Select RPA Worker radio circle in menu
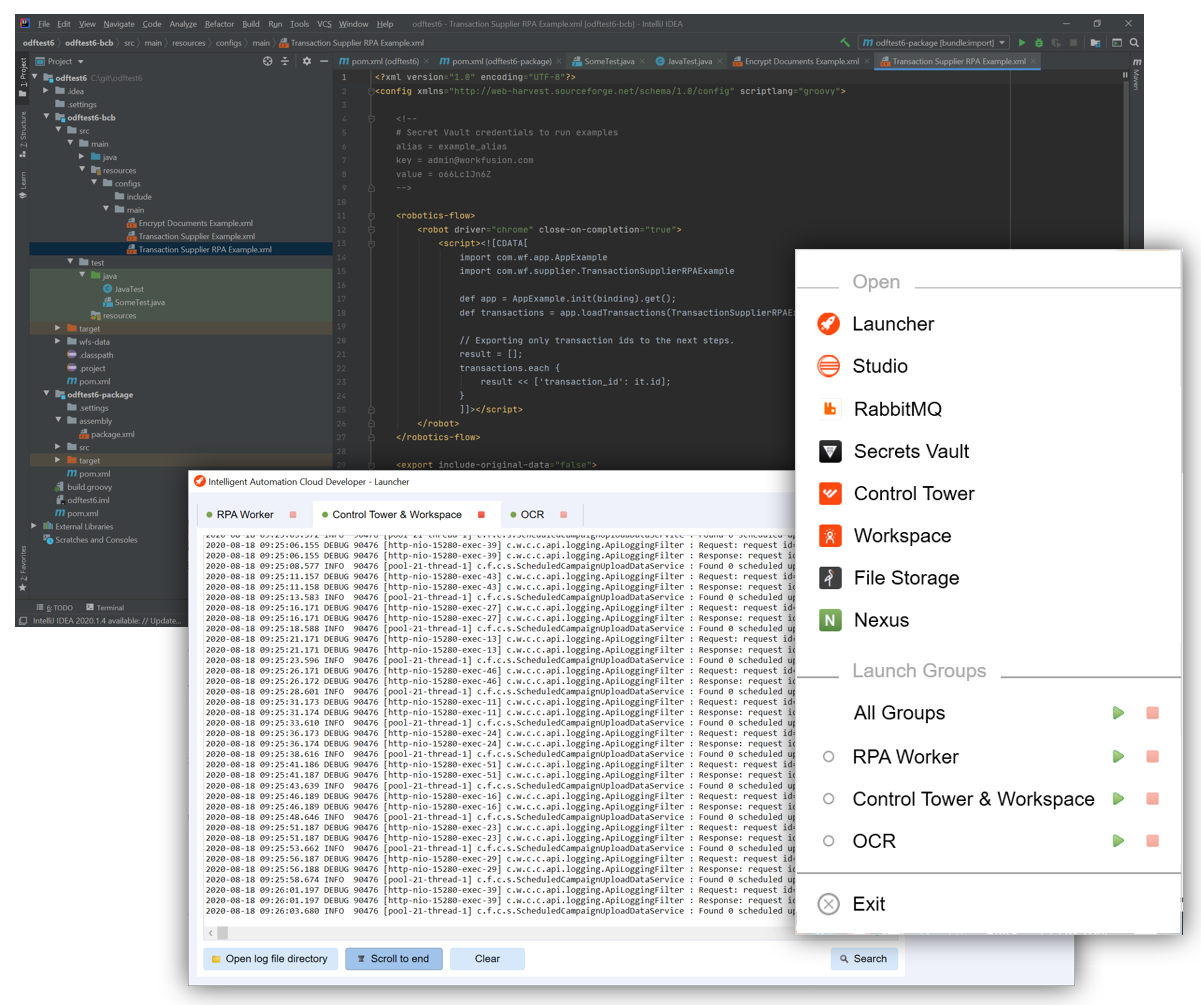 828,757
